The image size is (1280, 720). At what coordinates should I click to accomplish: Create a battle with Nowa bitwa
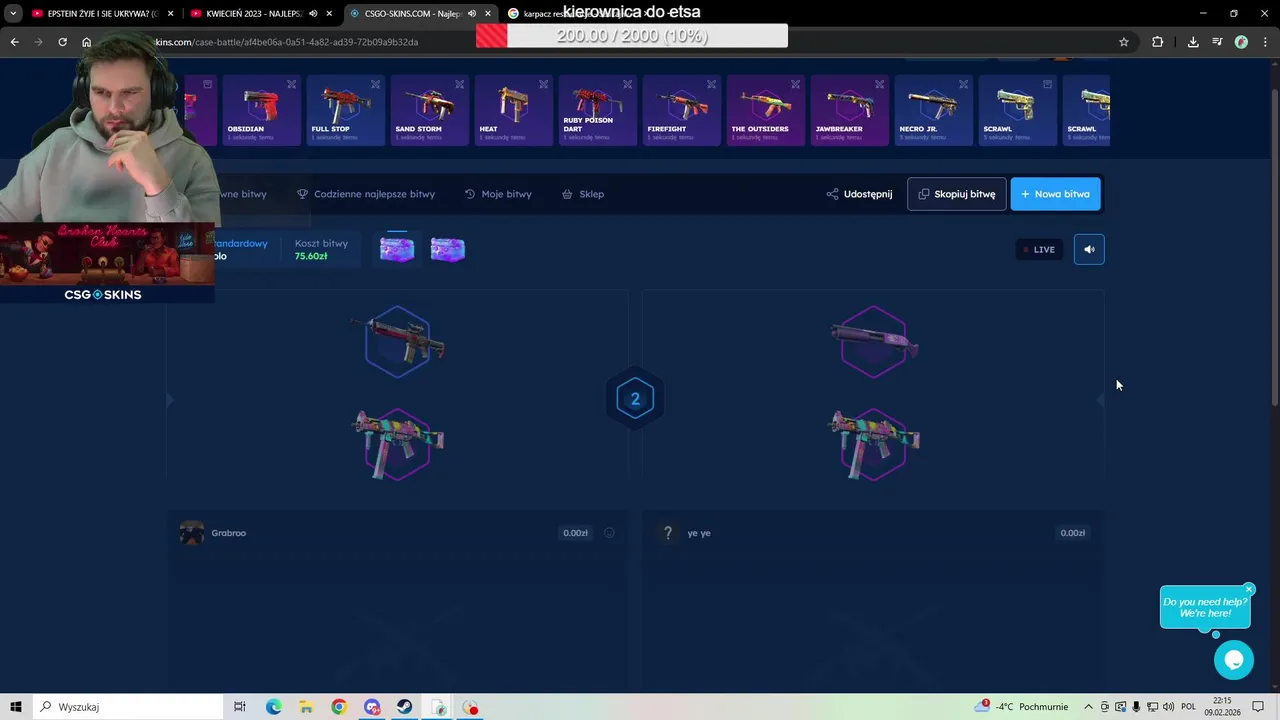[1055, 194]
